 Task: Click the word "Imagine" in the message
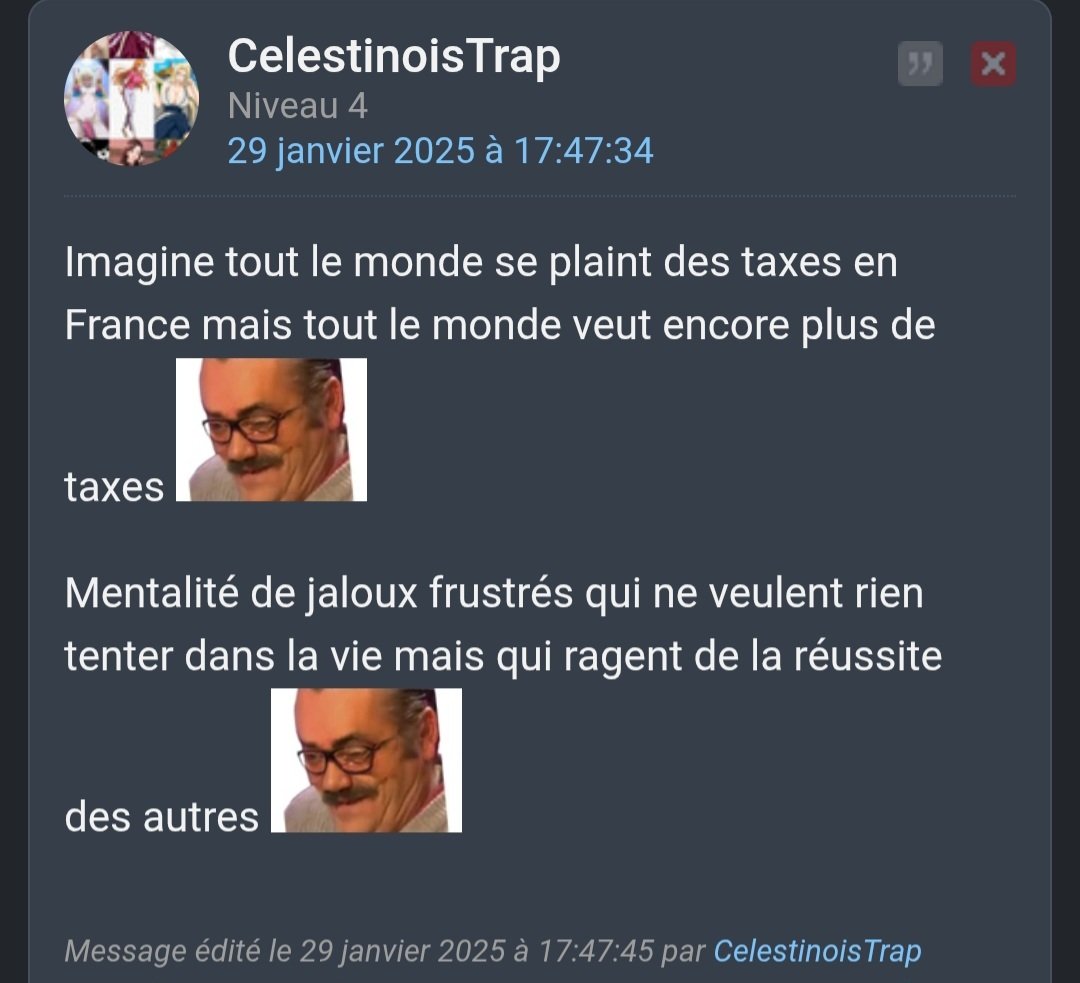click(139, 263)
